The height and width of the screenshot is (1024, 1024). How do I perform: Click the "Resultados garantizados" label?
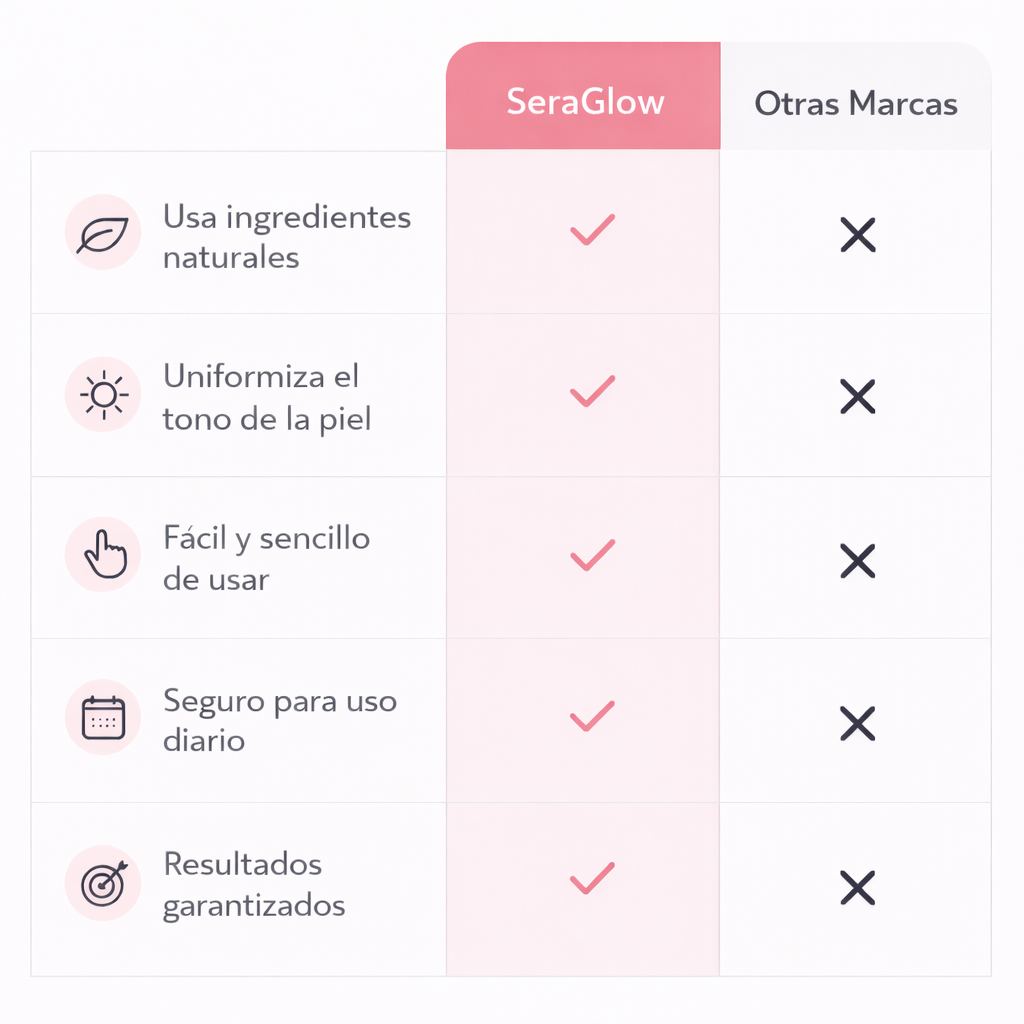click(254, 884)
